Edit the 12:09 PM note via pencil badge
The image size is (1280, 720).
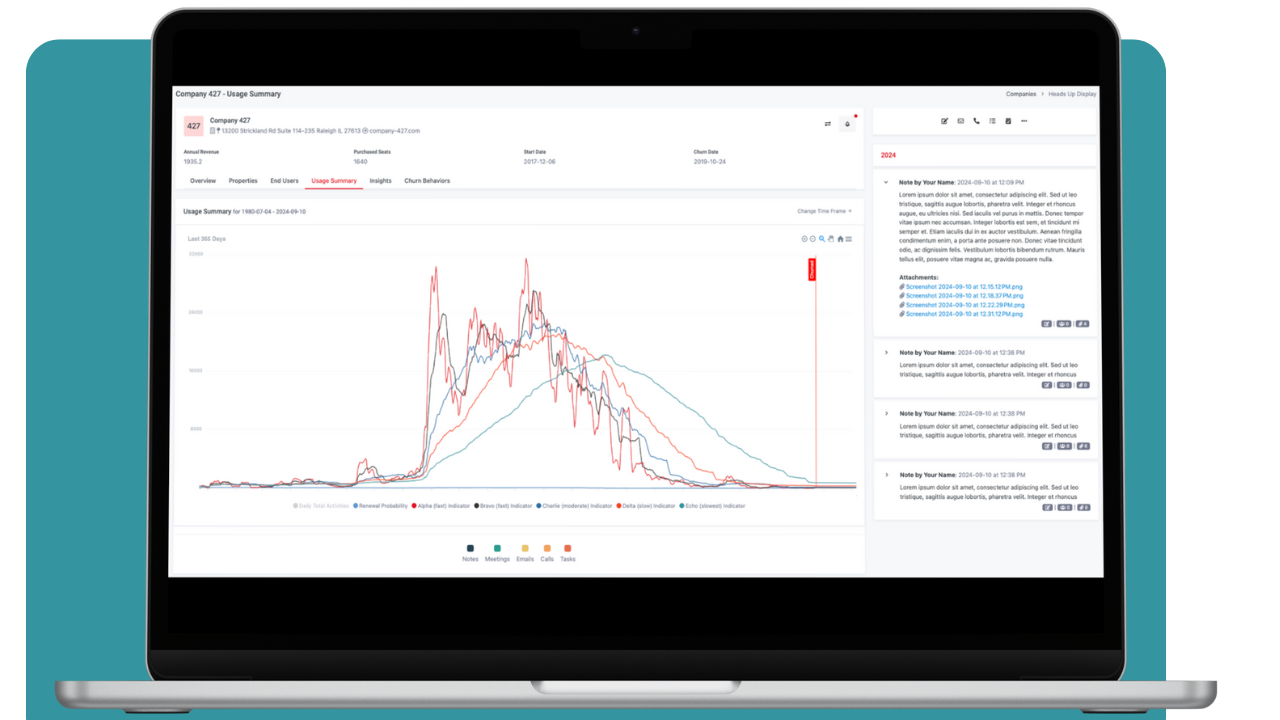(1046, 324)
